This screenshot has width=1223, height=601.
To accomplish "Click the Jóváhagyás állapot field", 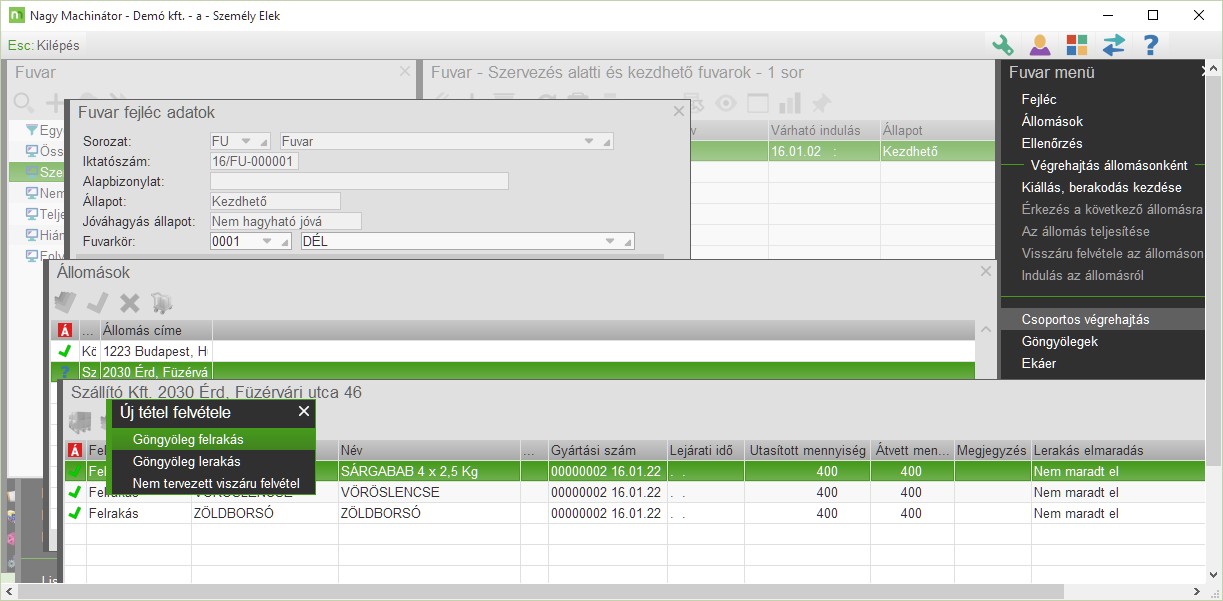I will (x=286, y=221).
